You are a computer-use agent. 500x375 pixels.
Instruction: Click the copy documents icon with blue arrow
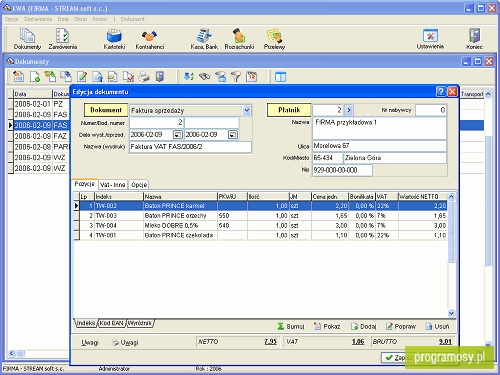[x=66, y=77]
